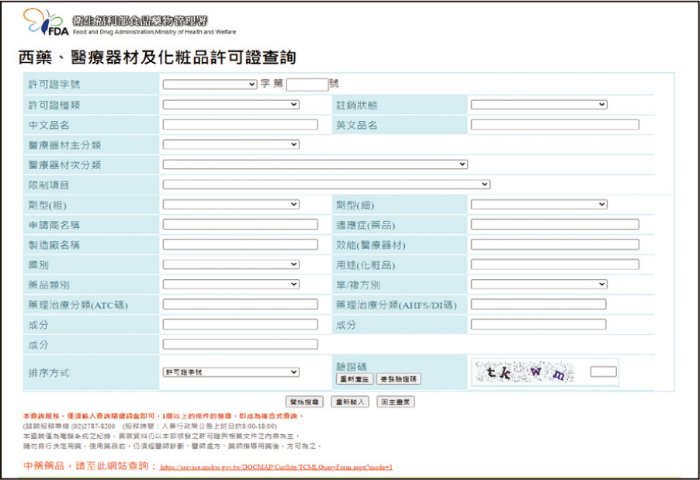
Task: Select the 醫療器材主分類 dropdown
Action: point(231,144)
